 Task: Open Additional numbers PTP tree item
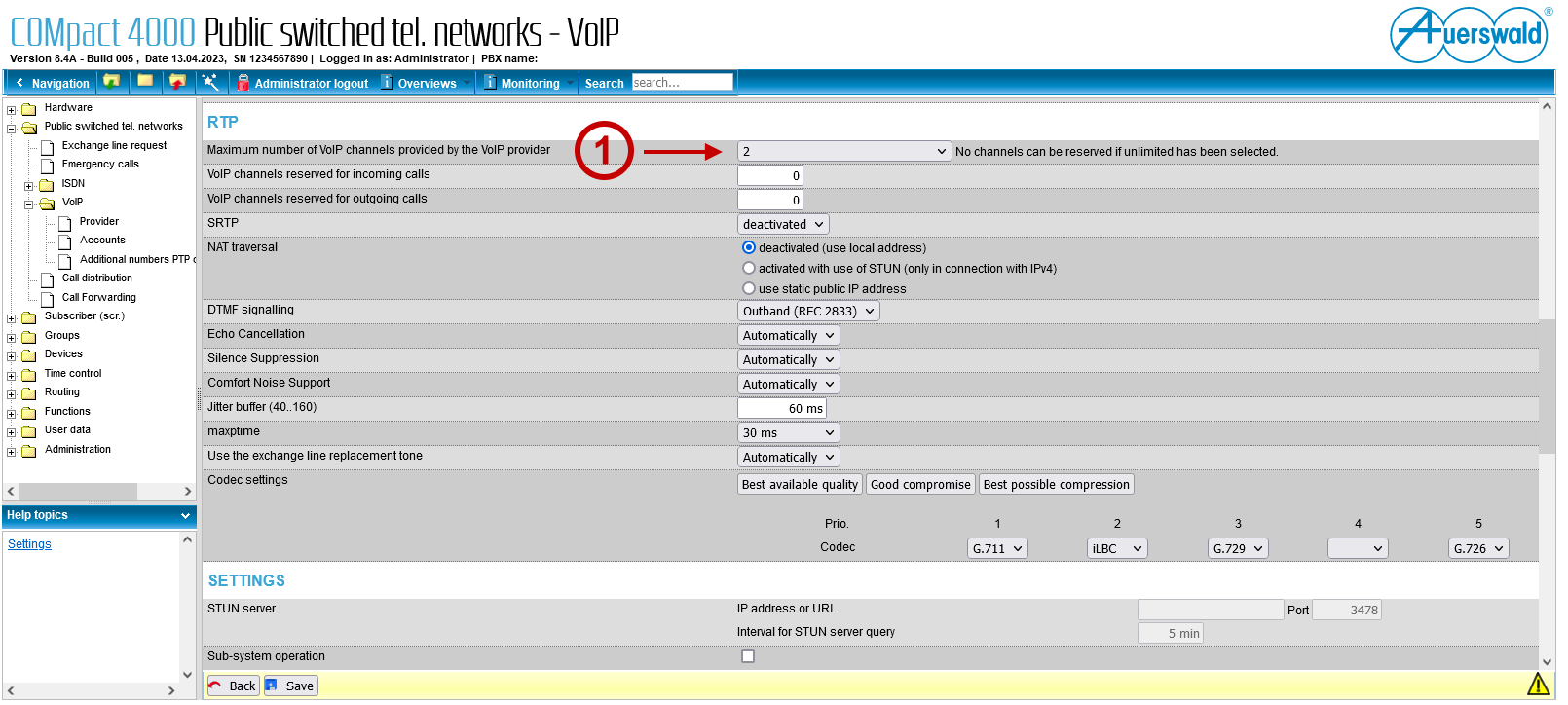coord(137,260)
